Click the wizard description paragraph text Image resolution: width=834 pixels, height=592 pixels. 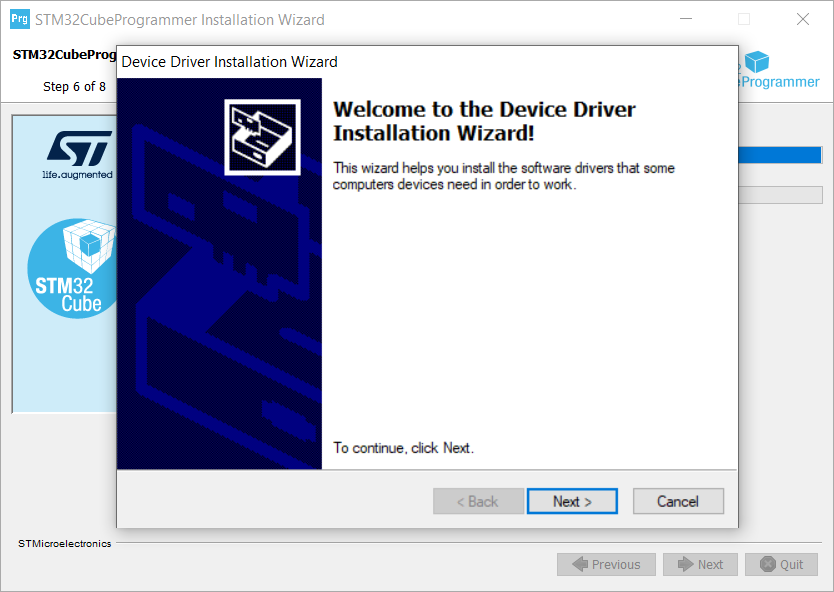pyautogui.click(x=504, y=176)
